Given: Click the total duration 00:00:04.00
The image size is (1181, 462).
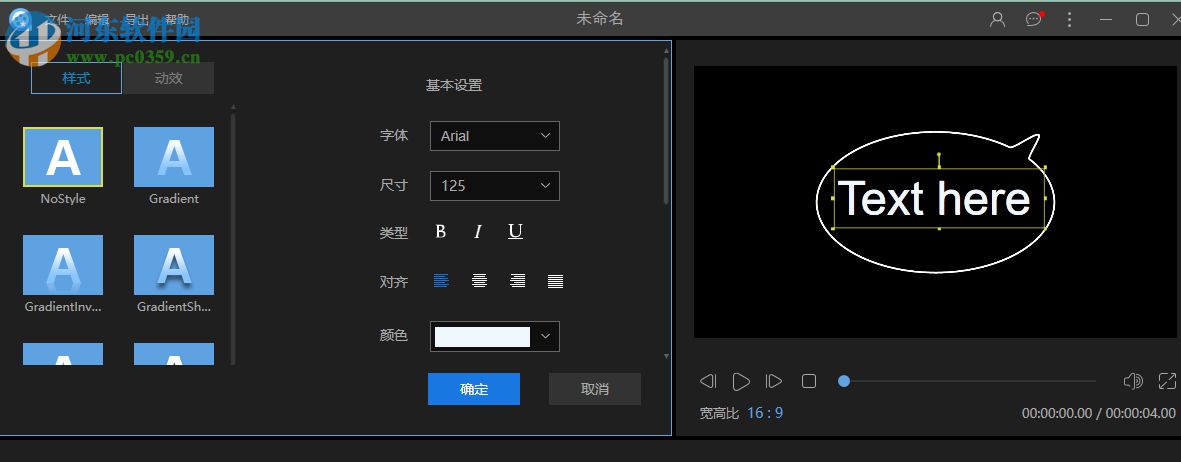Looking at the screenshot, I should [1140, 413].
